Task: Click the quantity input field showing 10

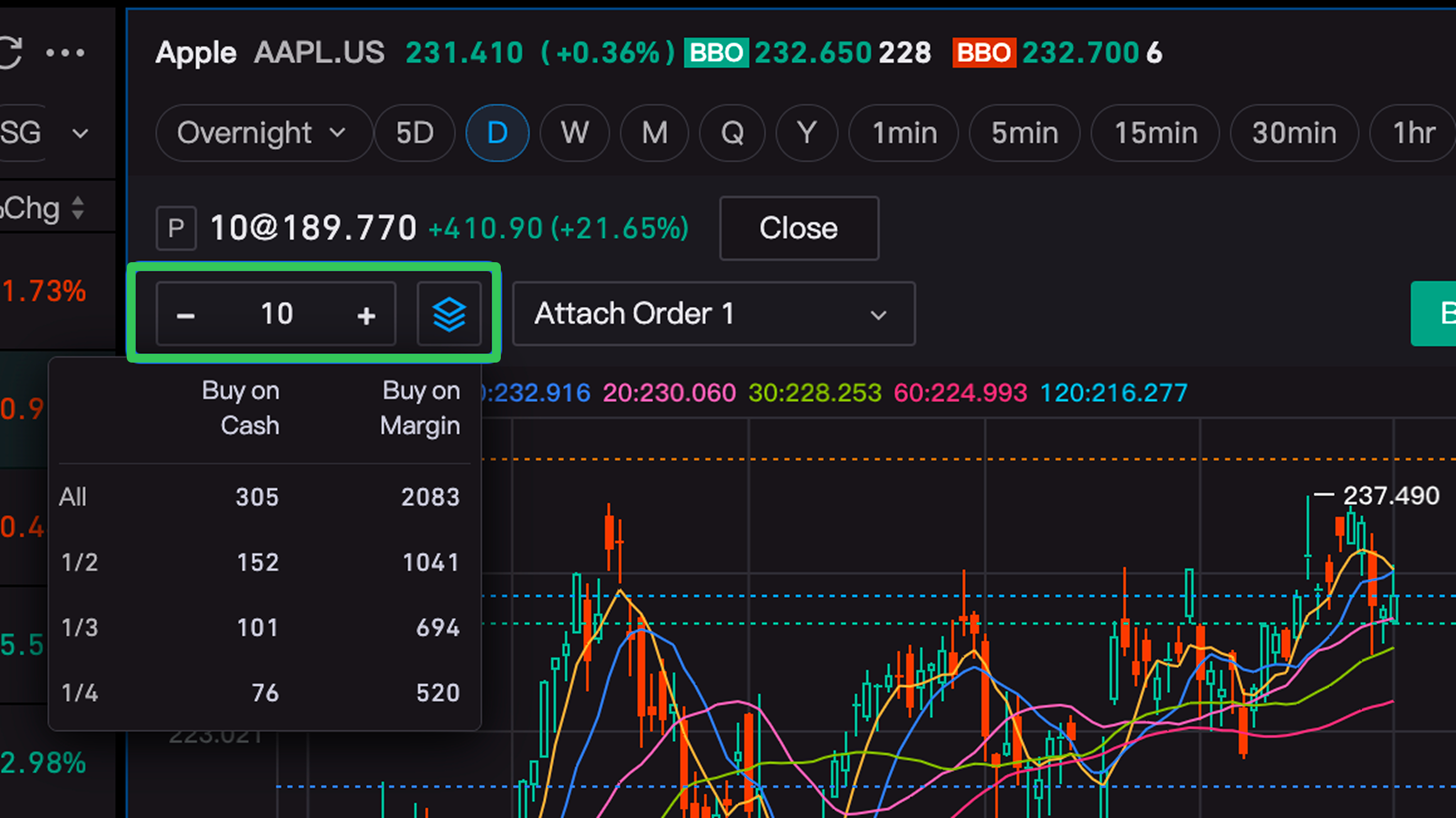Action: [276, 314]
